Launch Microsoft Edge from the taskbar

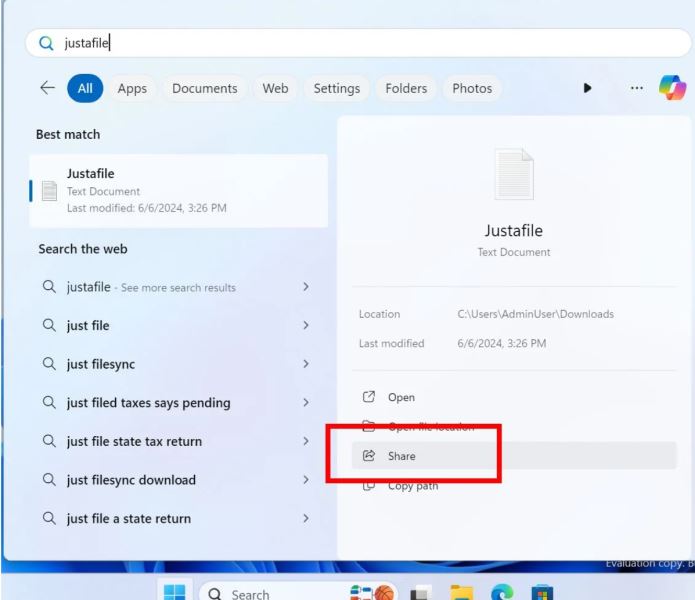click(x=502, y=592)
